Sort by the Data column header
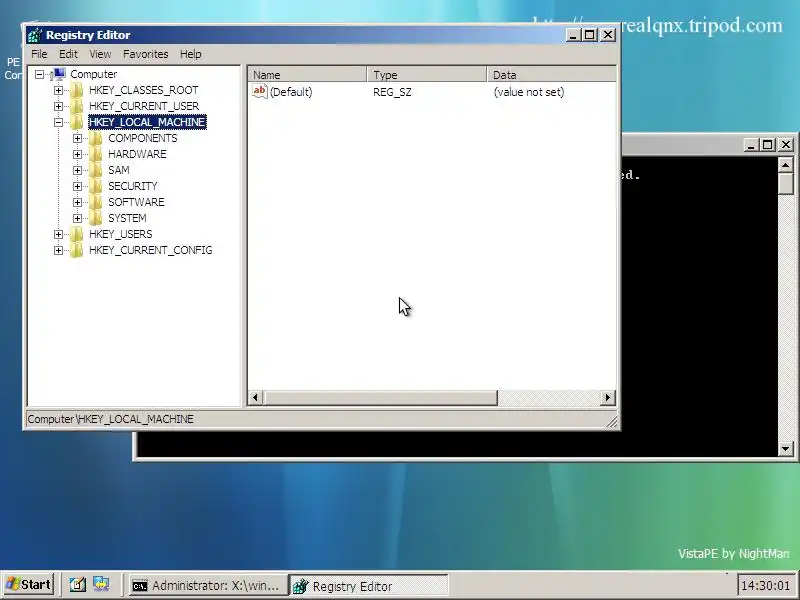Screen dimensions: 800x600 (552, 74)
